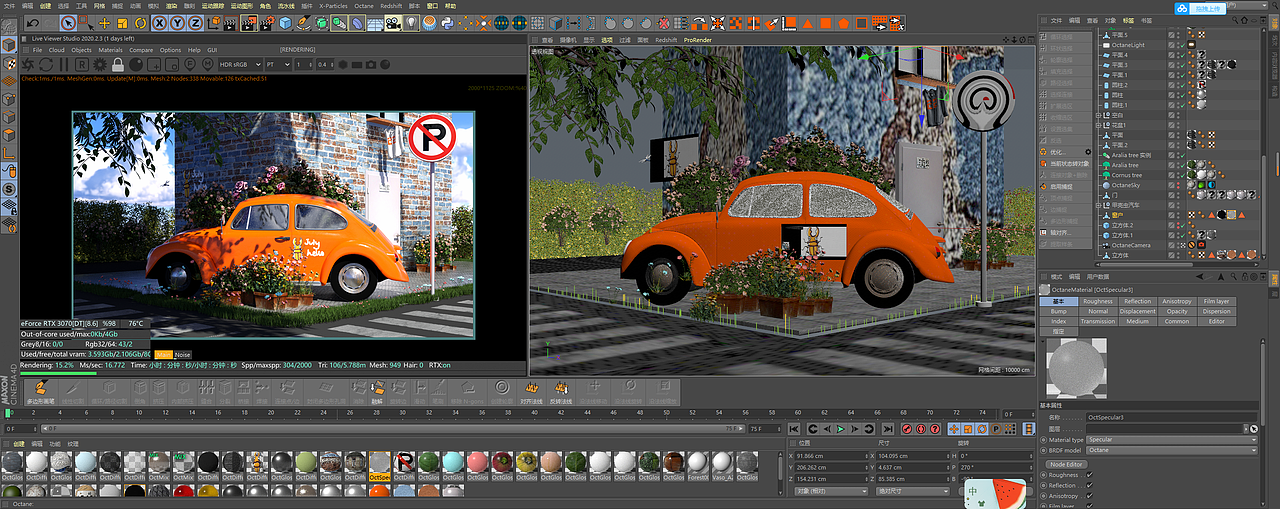This screenshot has width=1280, height=509.
Task: Switch to Reflection material tab
Action: pyautogui.click(x=1138, y=301)
